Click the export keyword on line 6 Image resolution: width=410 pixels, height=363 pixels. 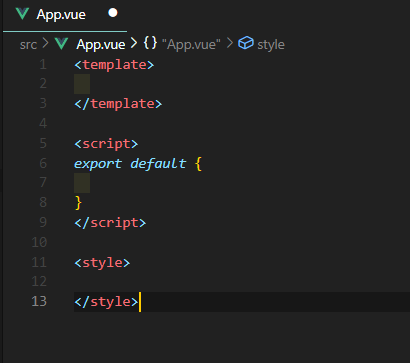point(98,164)
